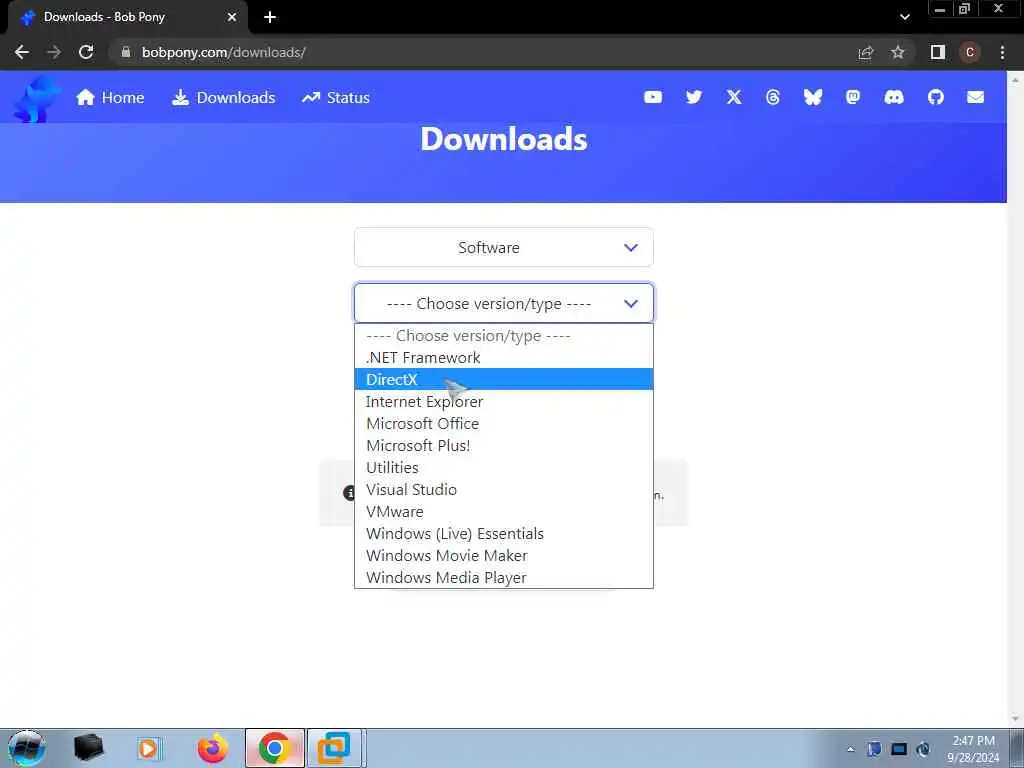This screenshot has height=768, width=1024.
Task: Open the Chrome profile avatar
Action: 970,52
